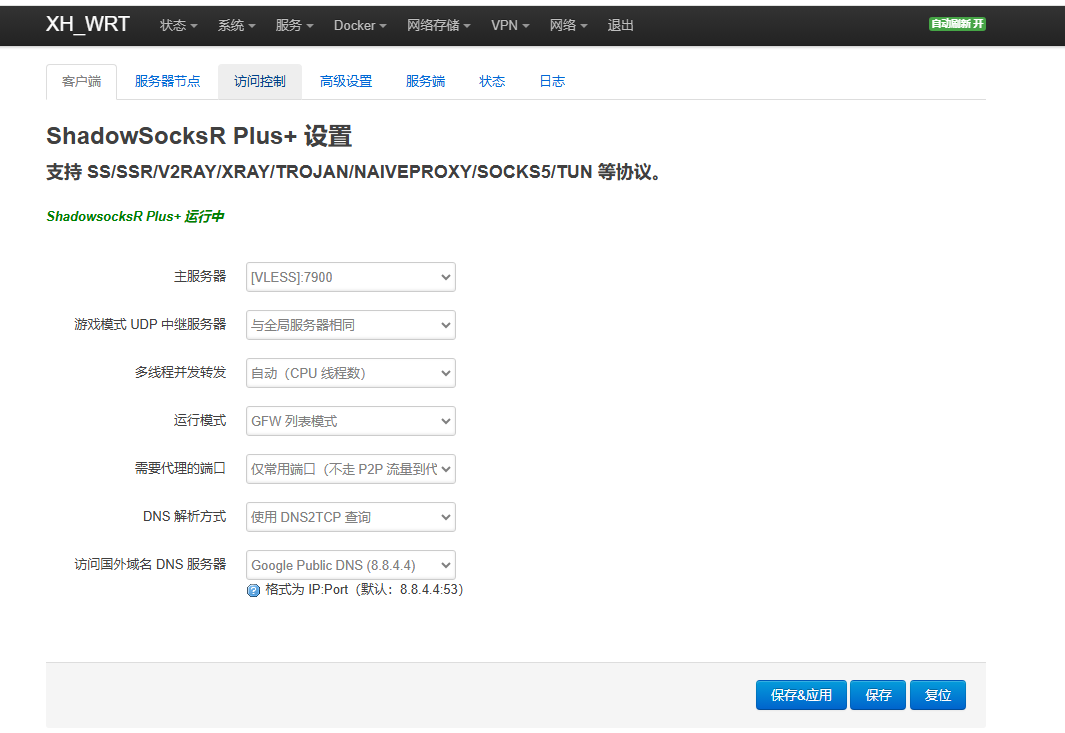The image size is (1065, 733).
Task: Open the 高级设置 tab
Action: tap(346, 82)
